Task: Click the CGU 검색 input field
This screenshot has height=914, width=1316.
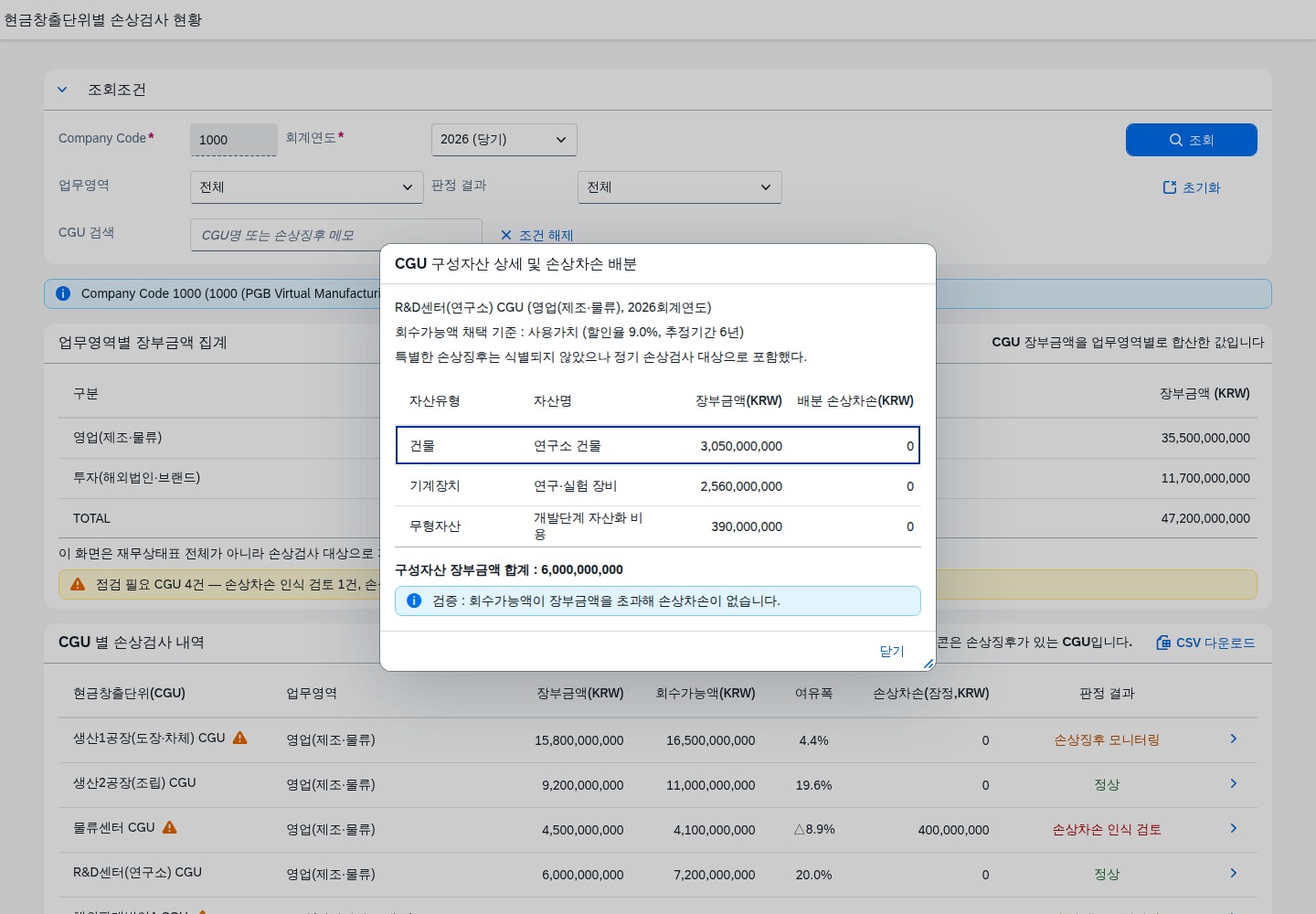Action: click(335, 235)
